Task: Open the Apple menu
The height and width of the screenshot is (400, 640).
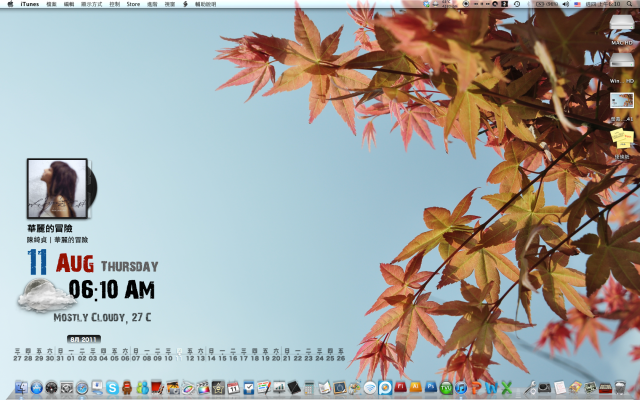Action: [10, 5]
